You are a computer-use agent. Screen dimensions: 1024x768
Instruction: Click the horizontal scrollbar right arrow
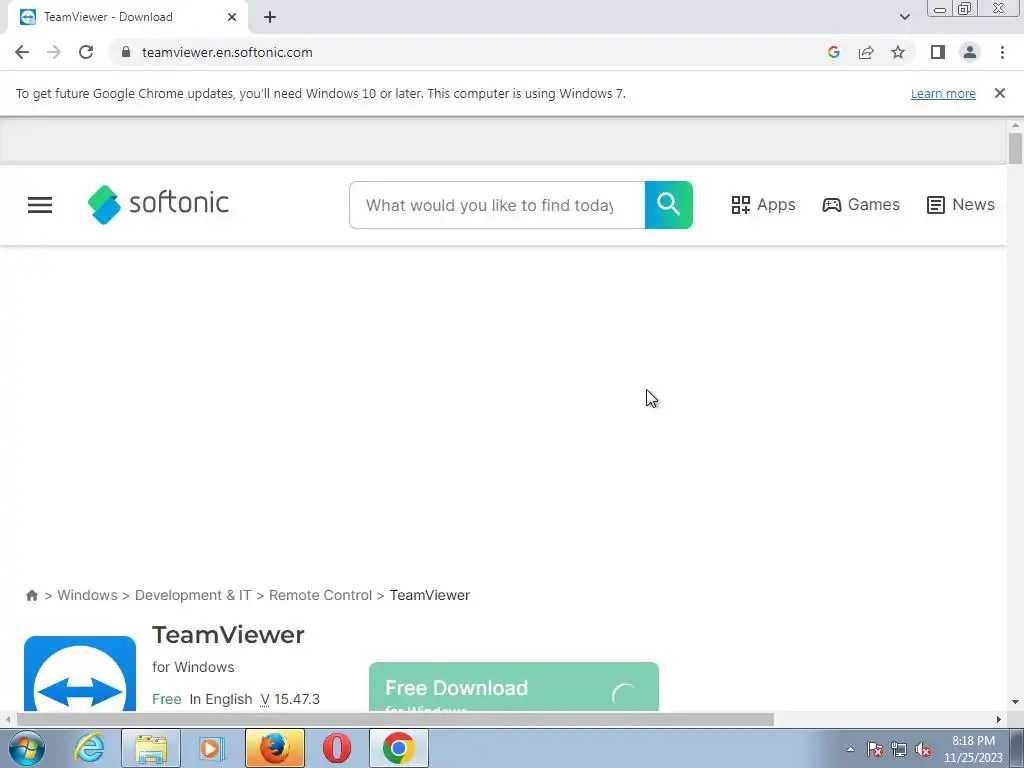(x=999, y=720)
